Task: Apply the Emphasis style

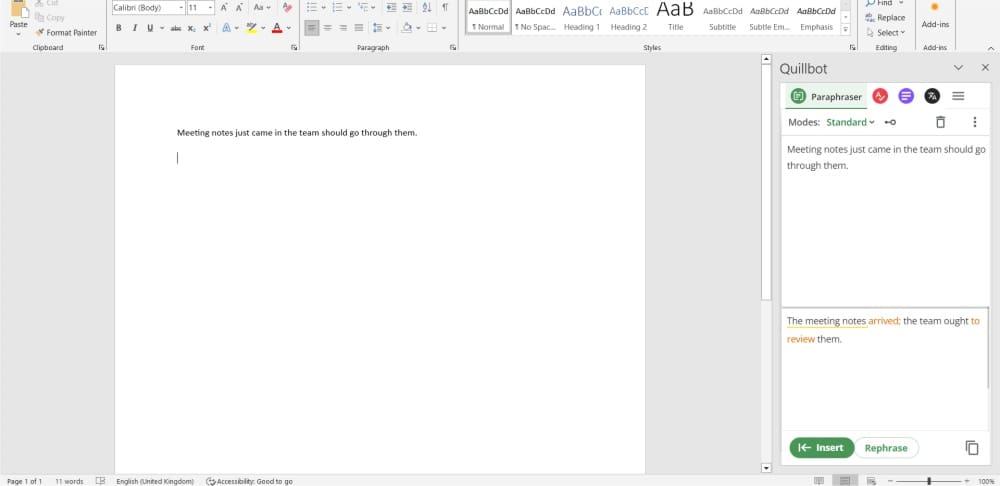Action: point(816,18)
